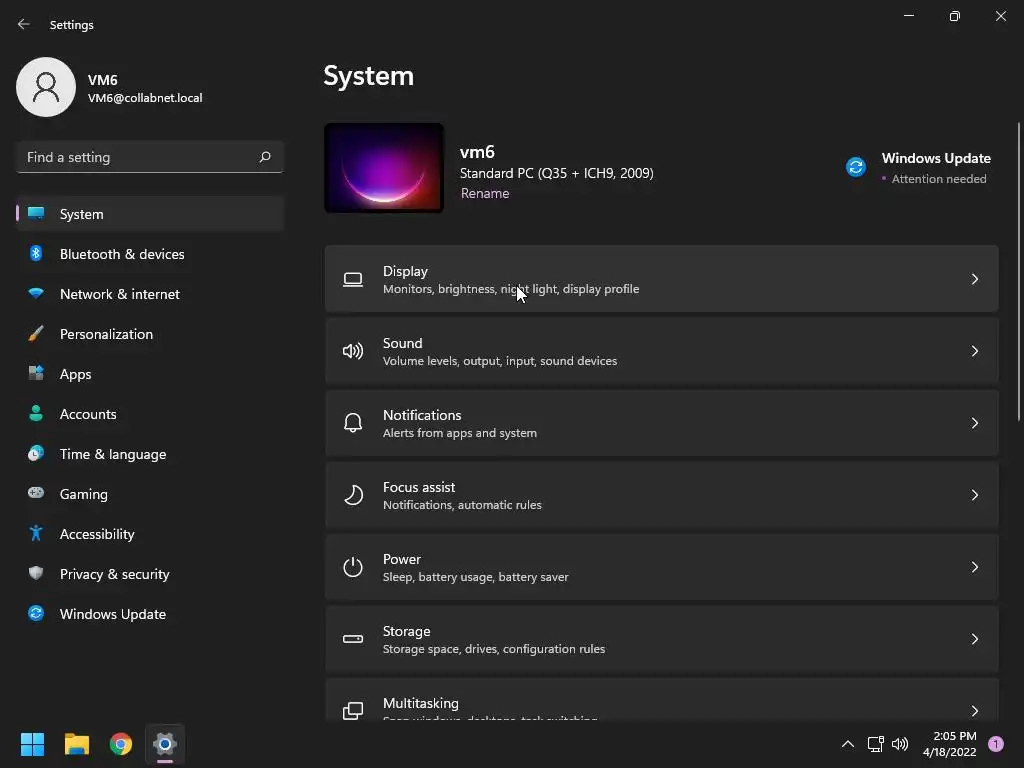Click the Display label text

click(405, 271)
